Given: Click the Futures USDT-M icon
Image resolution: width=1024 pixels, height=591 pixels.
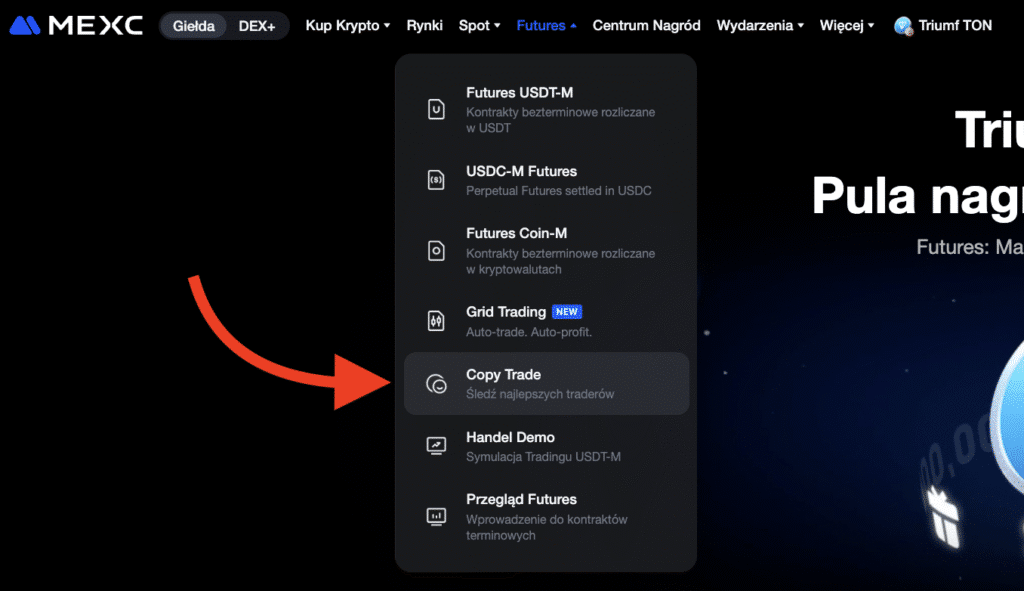Looking at the screenshot, I should coord(436,109).
